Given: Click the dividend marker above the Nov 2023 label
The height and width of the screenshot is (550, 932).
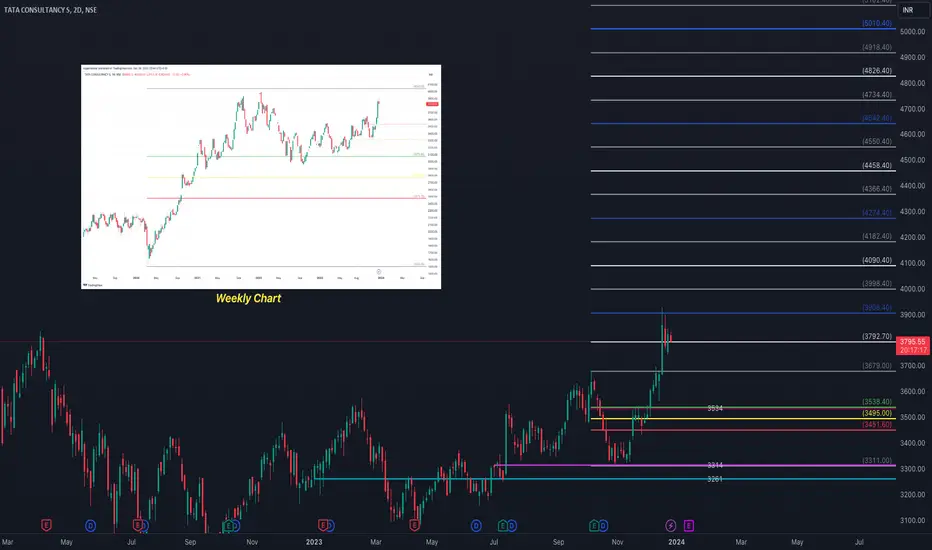Looking at the screenshot, I should coord(603,526).
